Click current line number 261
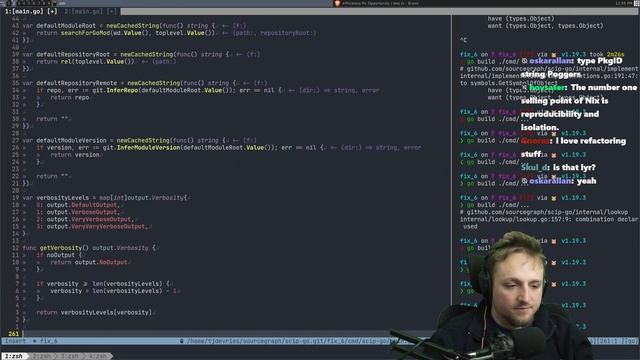640x360 pixels. coord(13,334)
